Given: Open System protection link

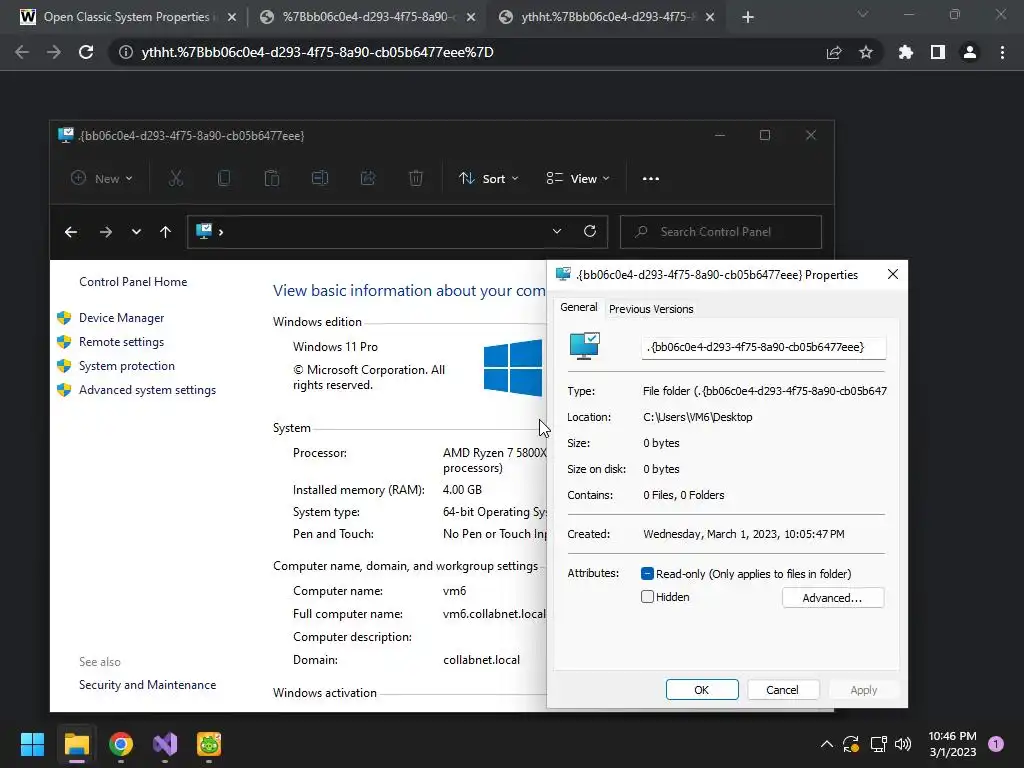Looking at the screenshot, I should point(127,366).
